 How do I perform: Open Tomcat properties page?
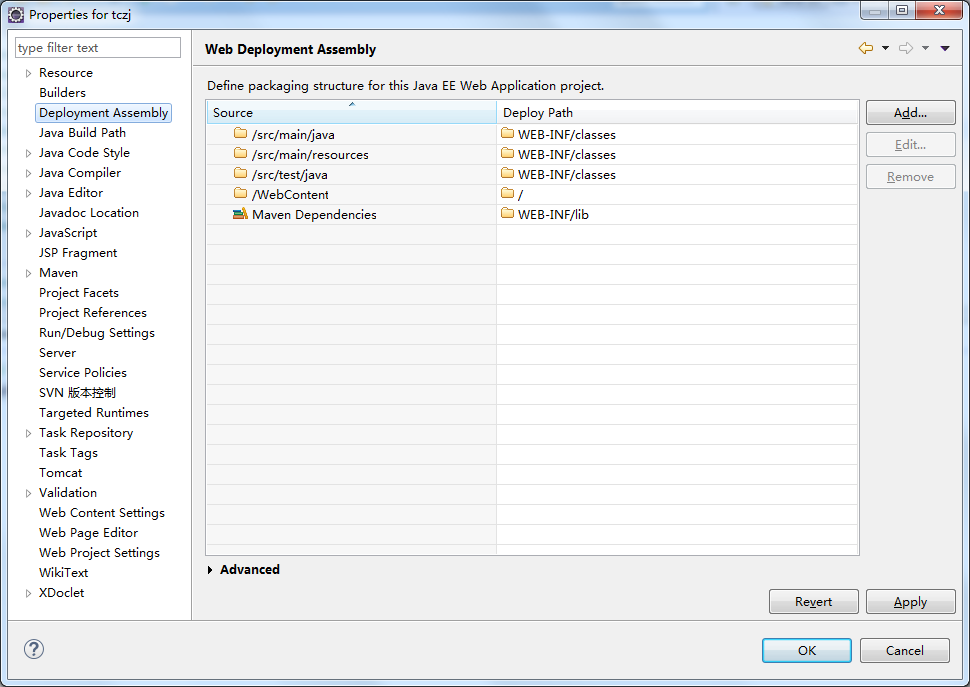click(60, 473)
